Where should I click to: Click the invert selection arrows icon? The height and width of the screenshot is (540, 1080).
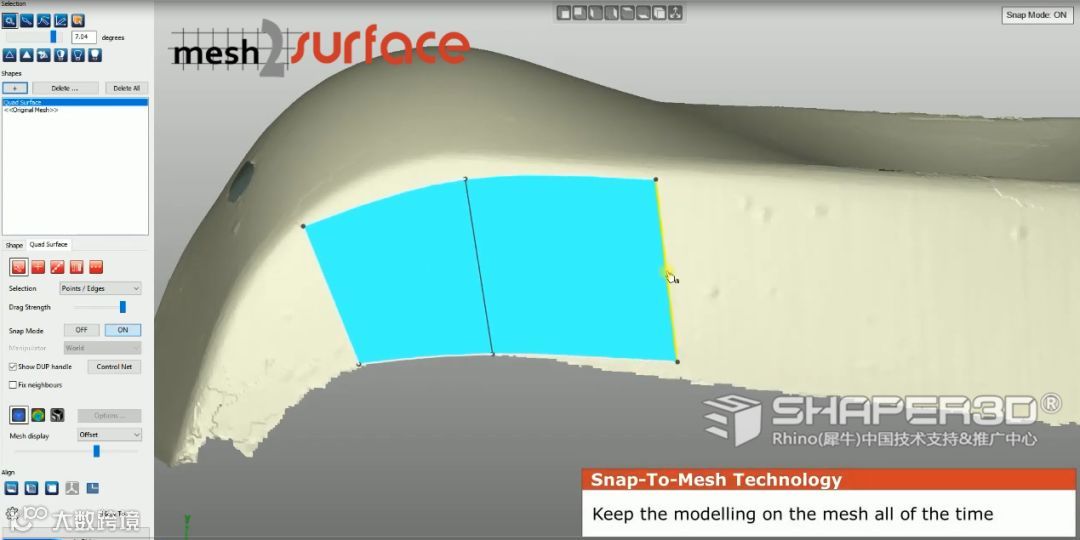coord(43,55)
